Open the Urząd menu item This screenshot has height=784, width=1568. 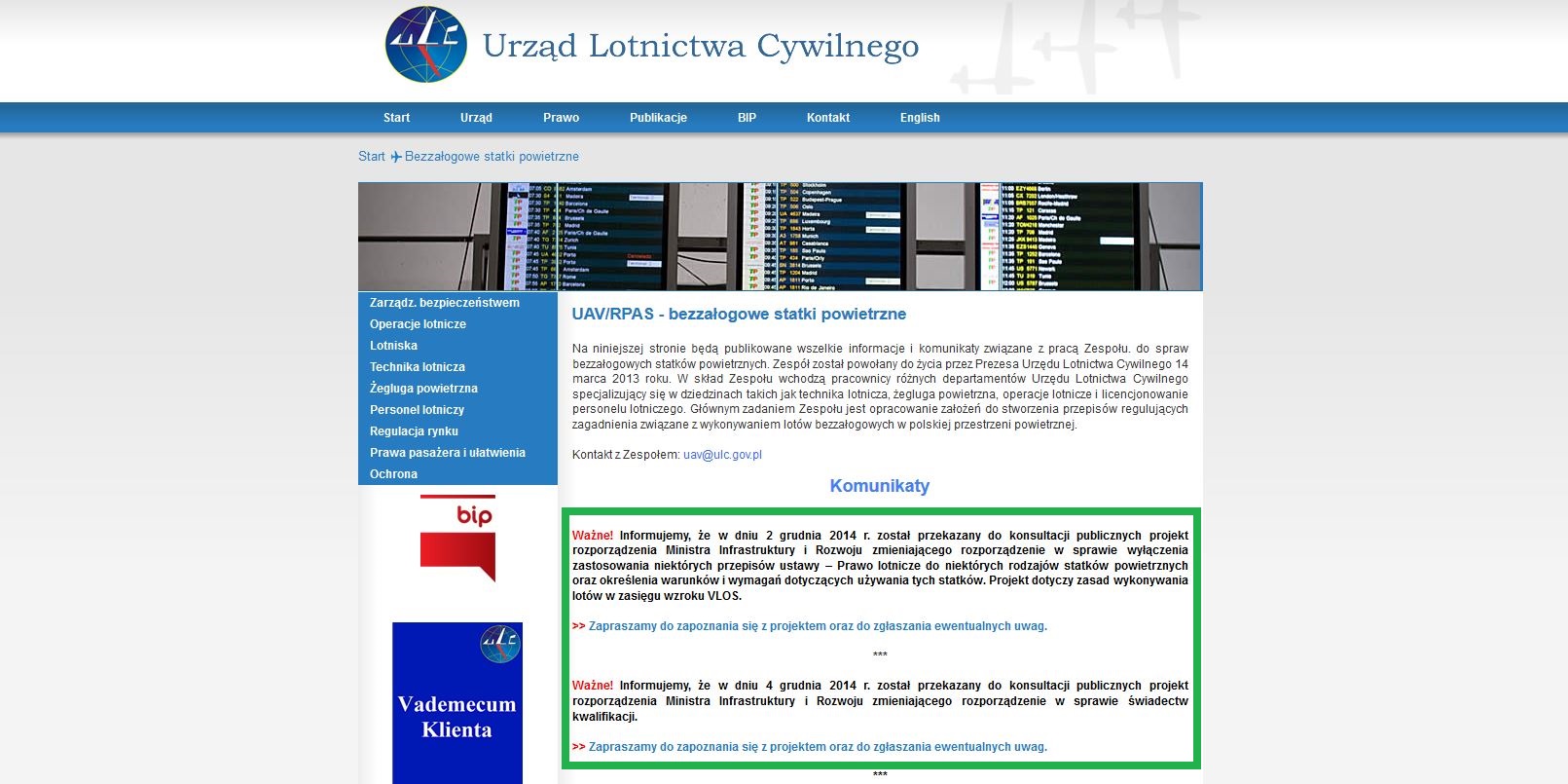(476, 118)
